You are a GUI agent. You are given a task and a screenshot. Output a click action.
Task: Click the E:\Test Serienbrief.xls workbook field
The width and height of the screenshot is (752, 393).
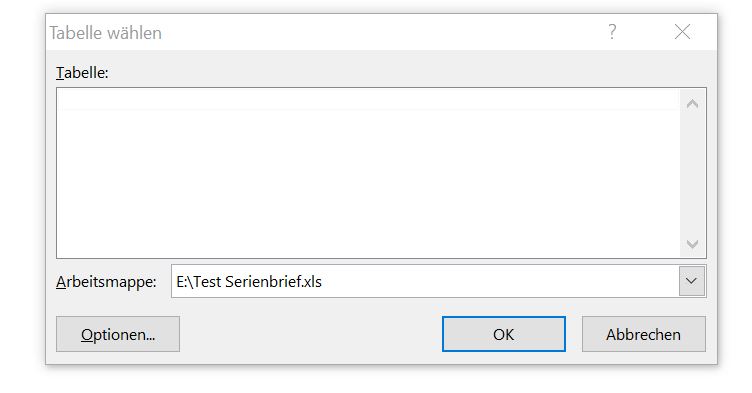pyautogui.click(x=425, y=281)
